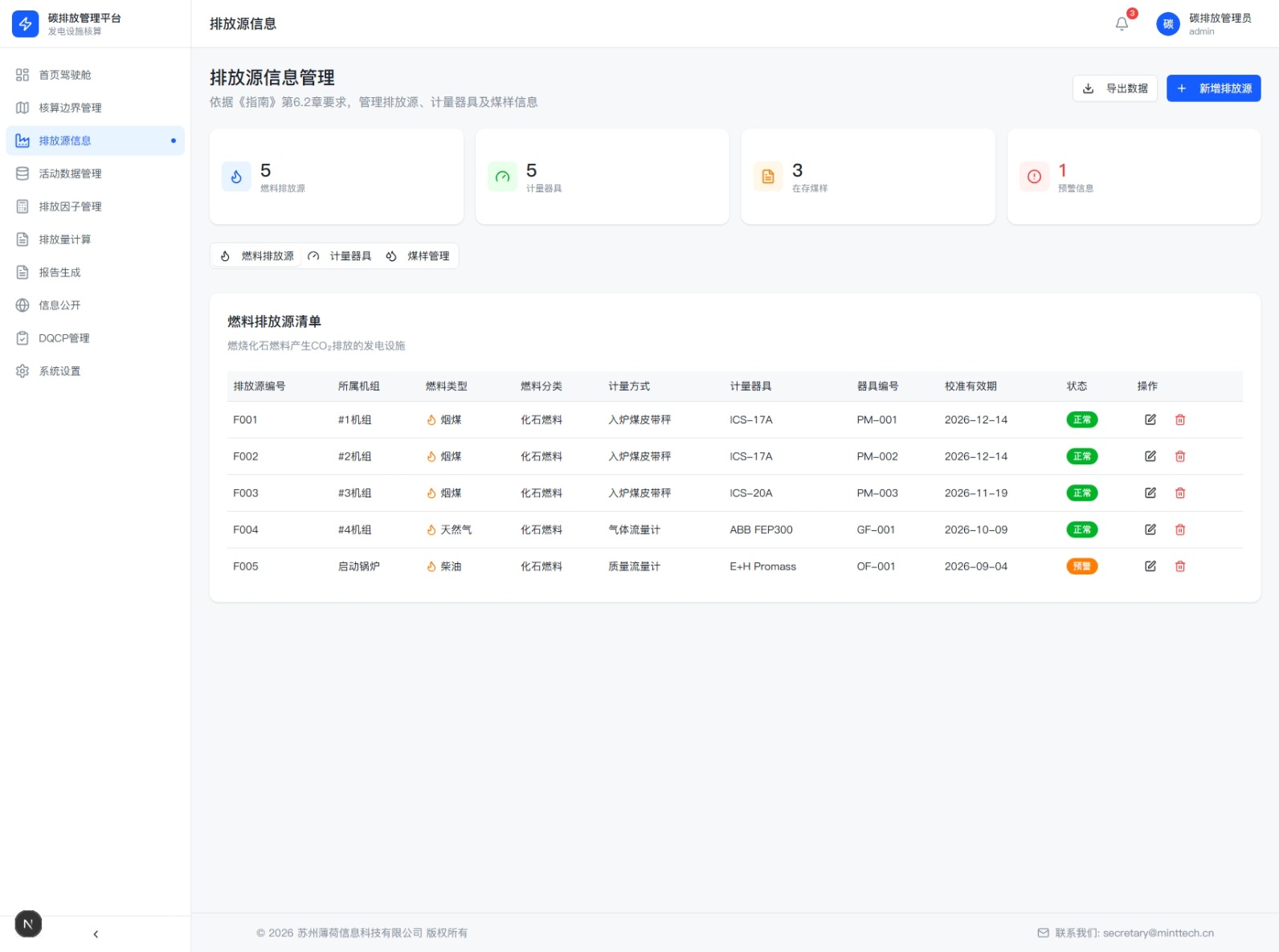
Task: Open 首页驾驶舱 from sidebar
Action: coord(65,75)
